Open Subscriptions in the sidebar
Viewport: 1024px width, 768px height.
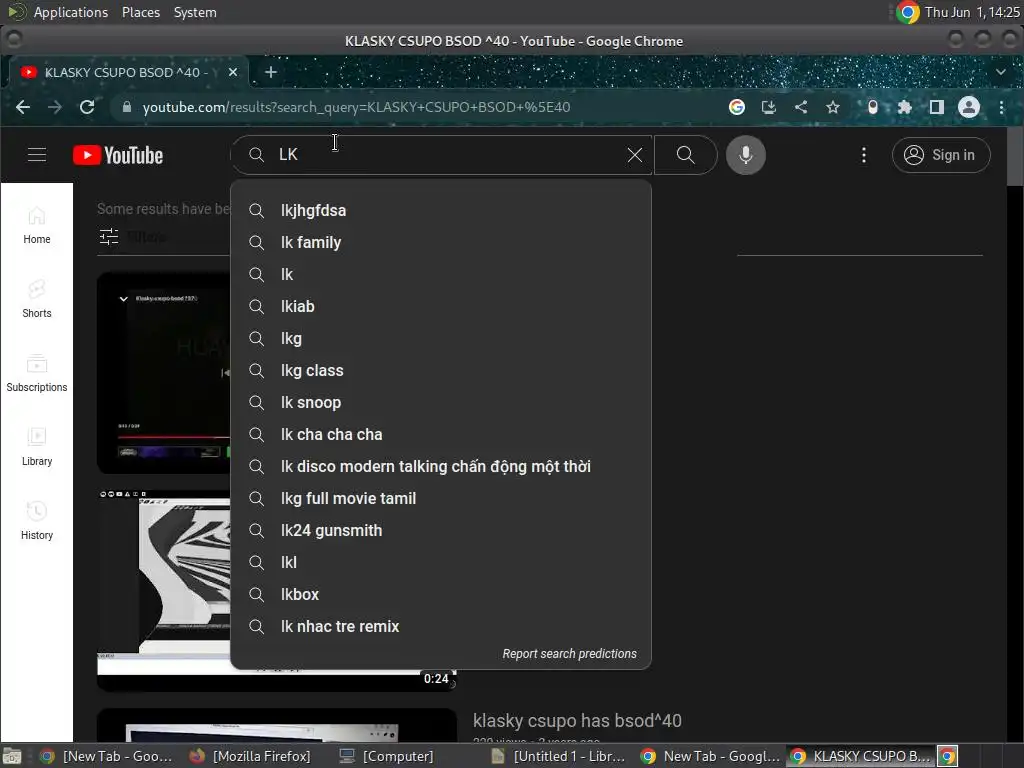click(x=37, y=373)
